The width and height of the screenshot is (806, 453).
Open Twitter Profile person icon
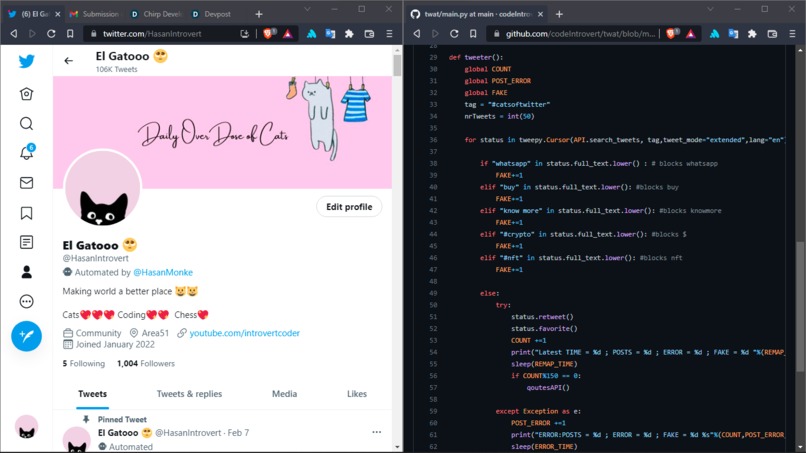tap(27, 272)
